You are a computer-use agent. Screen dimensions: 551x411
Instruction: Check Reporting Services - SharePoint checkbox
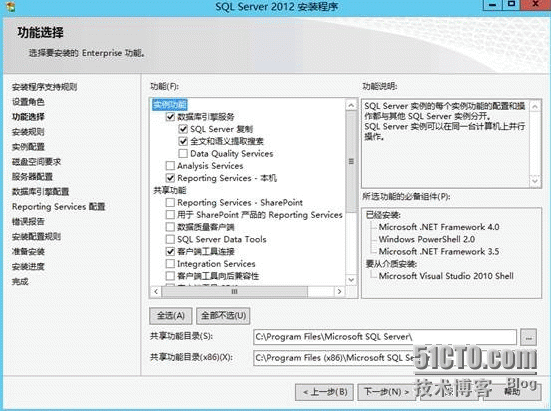[170, 202]
